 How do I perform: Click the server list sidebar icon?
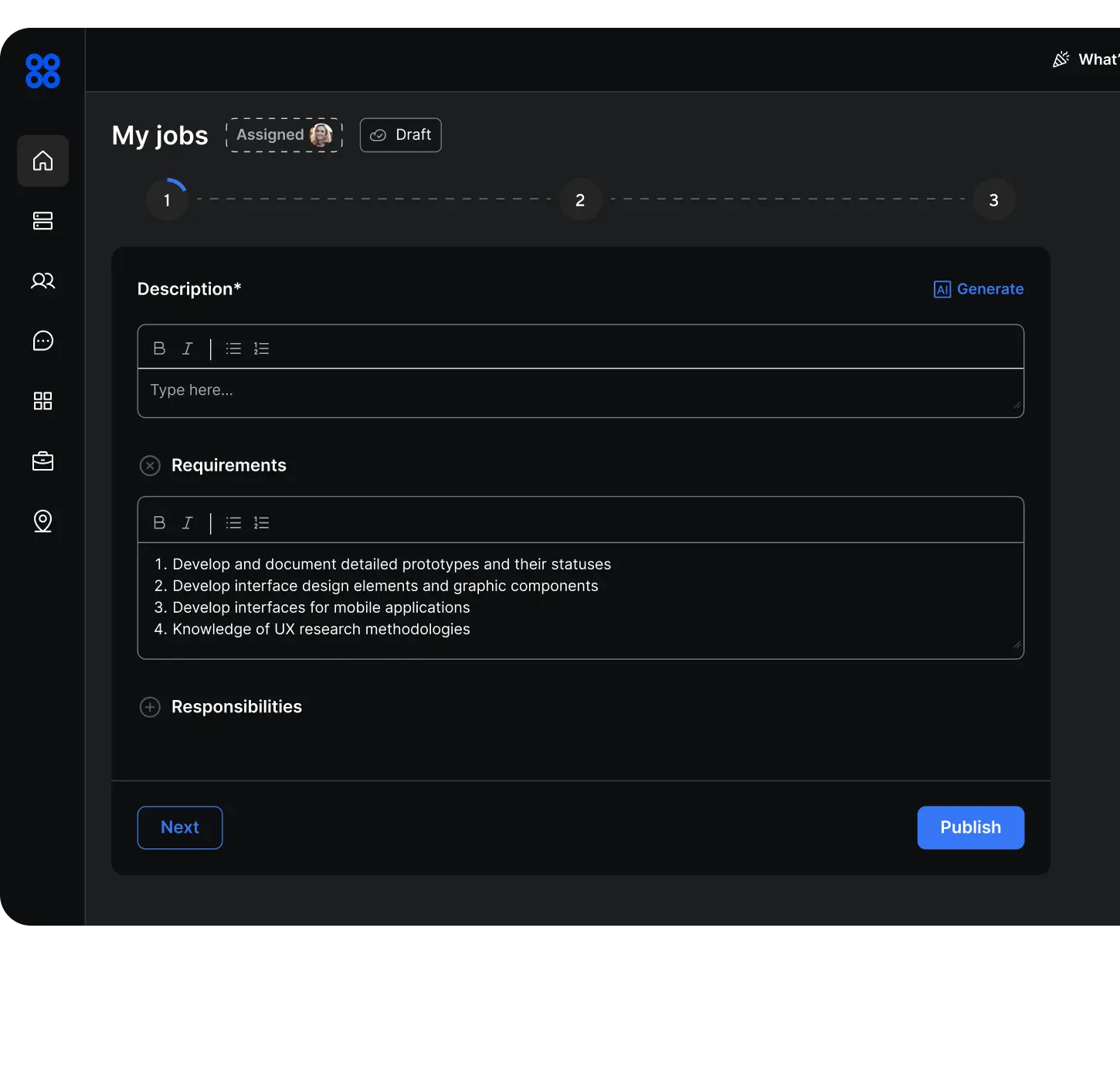tap(42, 221)
